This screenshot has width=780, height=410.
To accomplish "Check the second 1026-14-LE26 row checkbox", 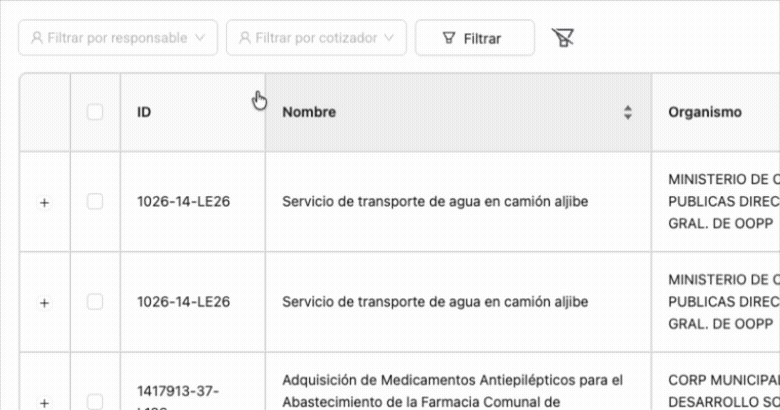I will [x=95, y=302].
